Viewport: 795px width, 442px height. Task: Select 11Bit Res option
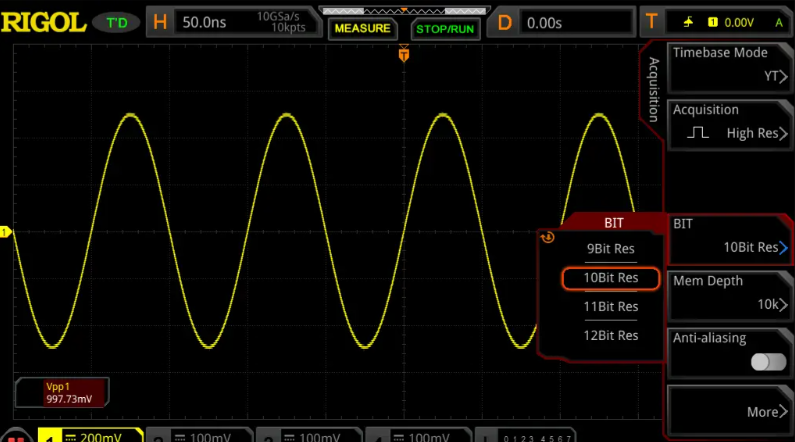click(610, 307)
